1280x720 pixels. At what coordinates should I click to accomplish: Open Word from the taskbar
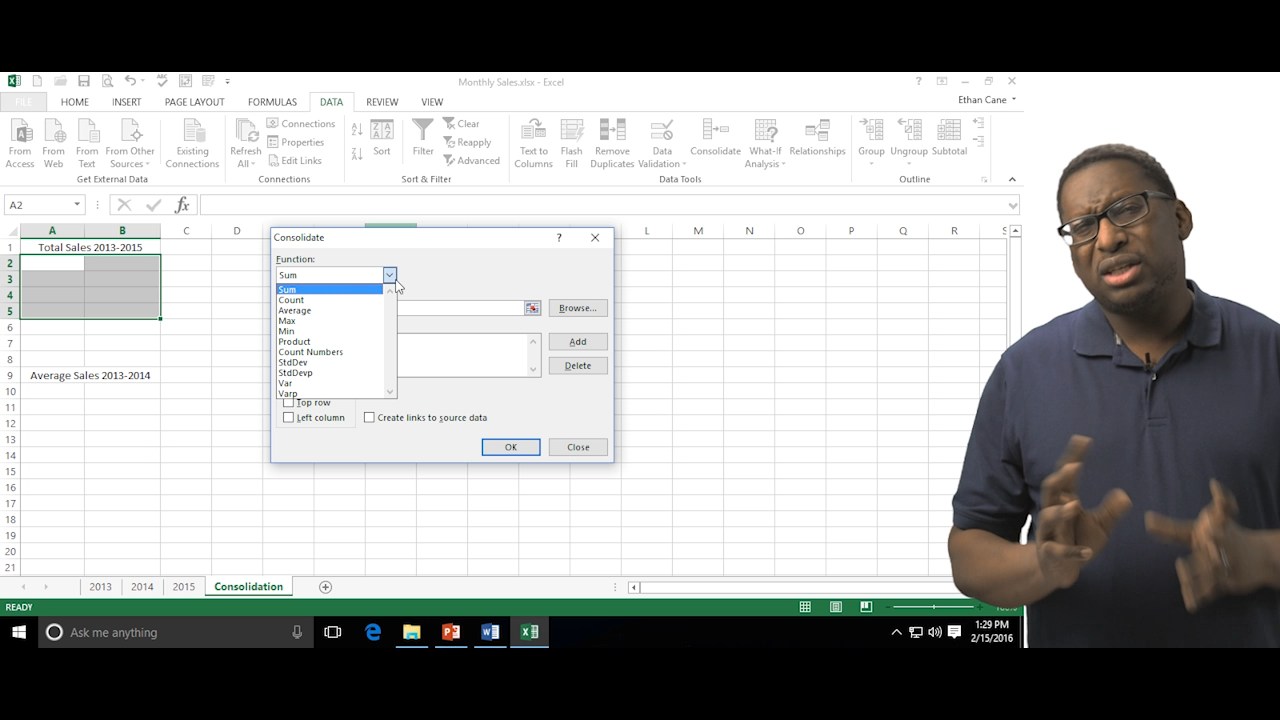click(490, 632)
